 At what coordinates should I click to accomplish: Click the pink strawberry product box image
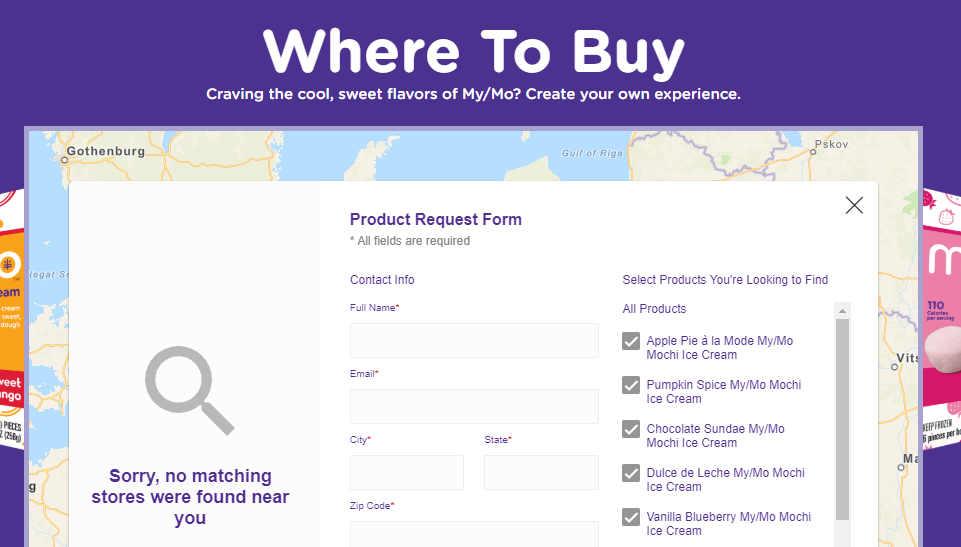coord(942,319)
